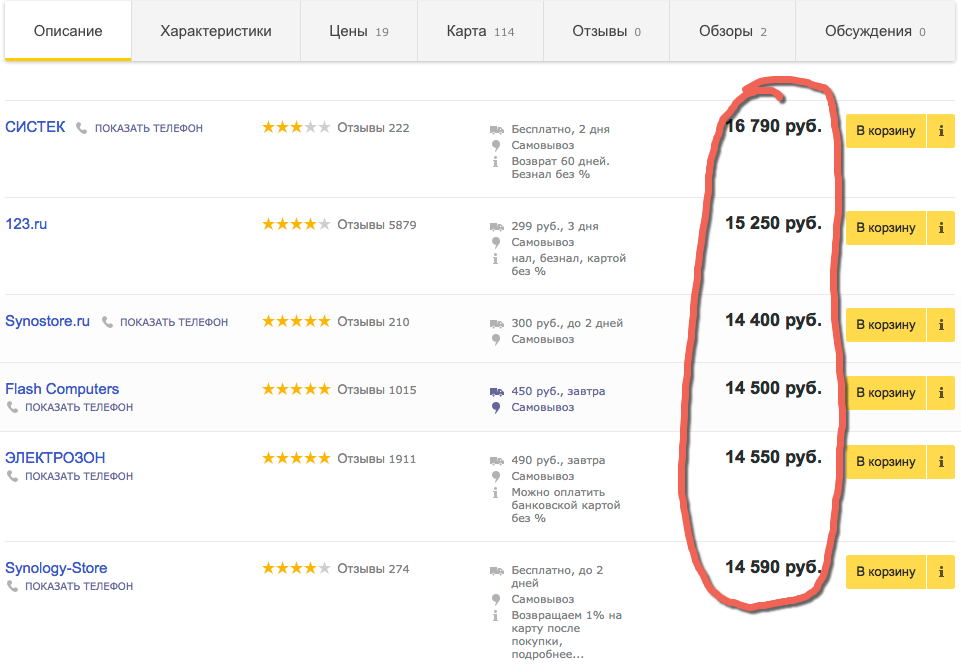
Task: Open 'Отзывы 274' reviews link
Action: (373, 569)
